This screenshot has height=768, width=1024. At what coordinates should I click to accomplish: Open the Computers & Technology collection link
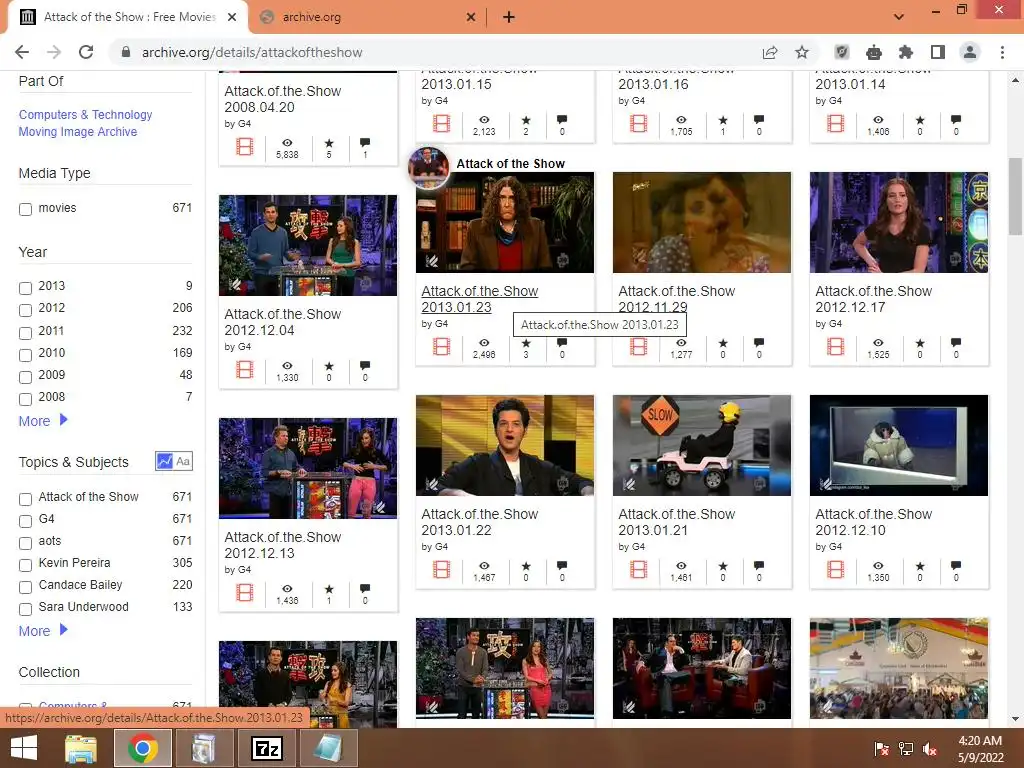pyautogui.click(x=86, y=114)
